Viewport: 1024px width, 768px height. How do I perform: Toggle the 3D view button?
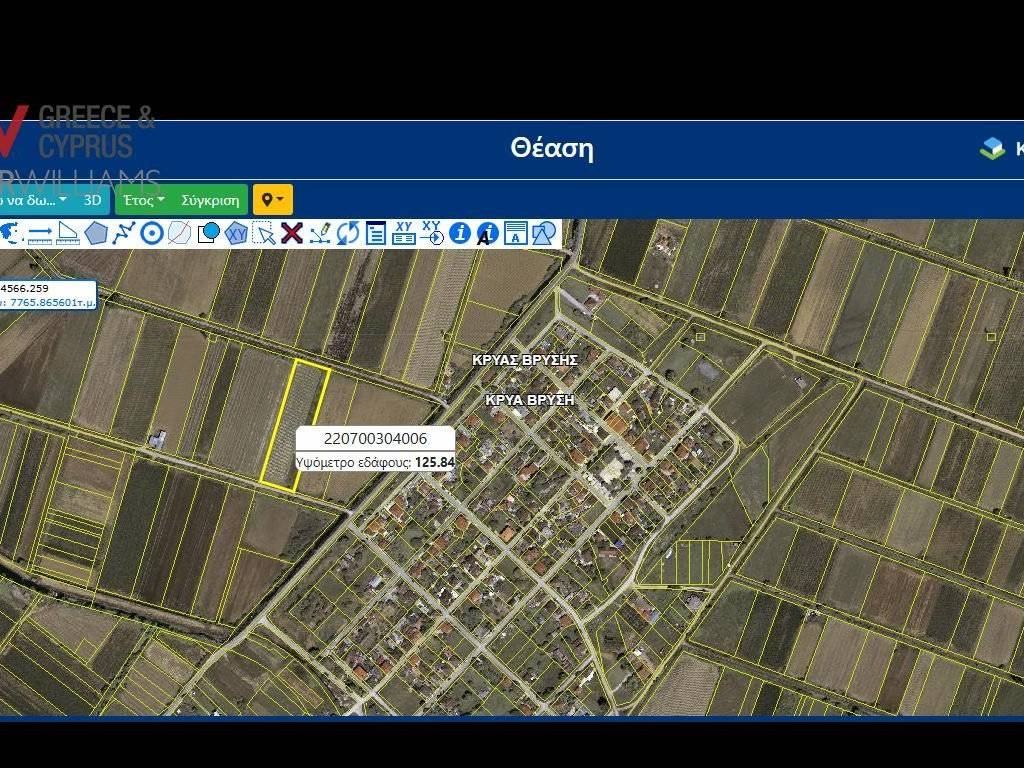[92, 200]
